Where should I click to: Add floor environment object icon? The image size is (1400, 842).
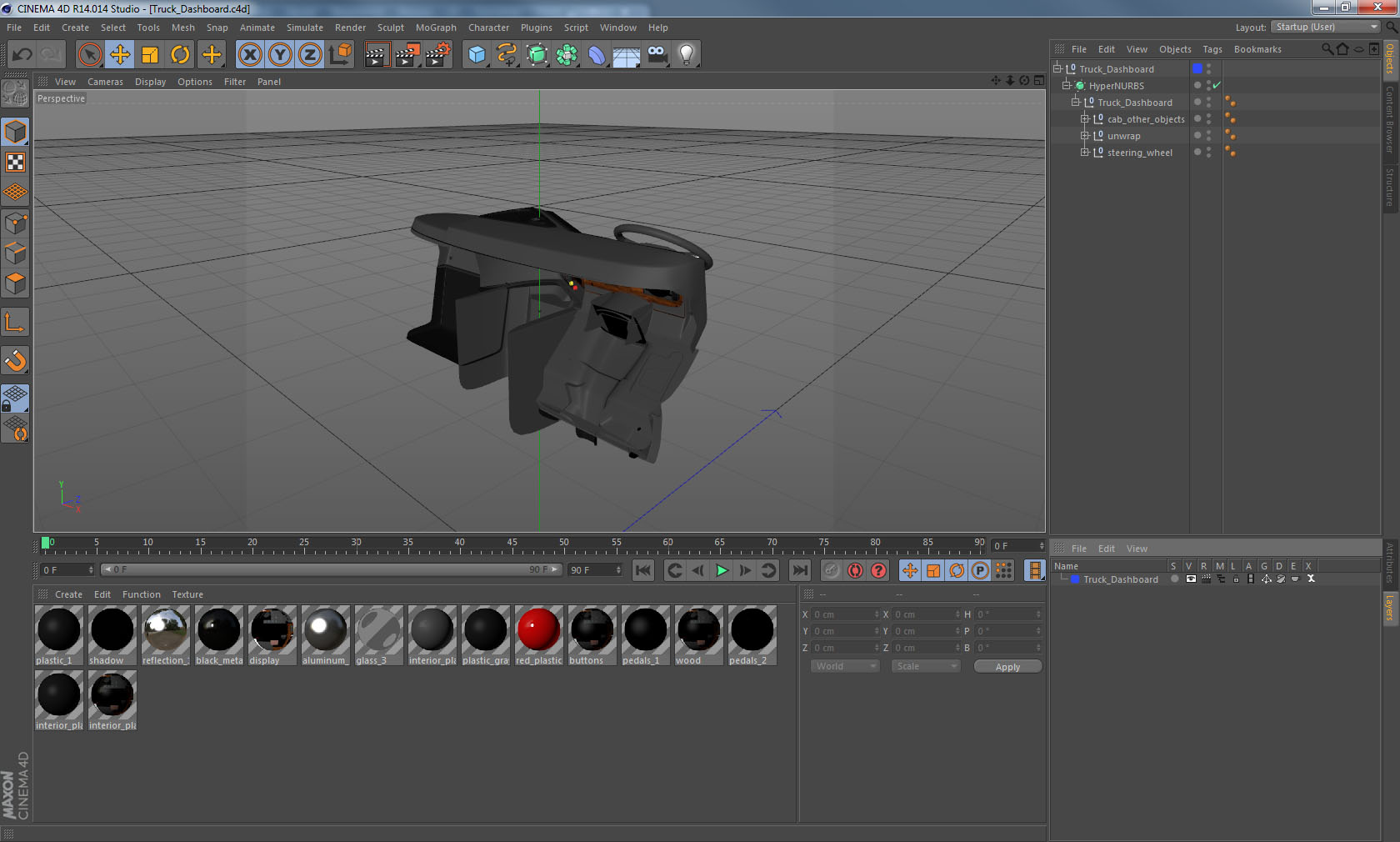[627, 55]
